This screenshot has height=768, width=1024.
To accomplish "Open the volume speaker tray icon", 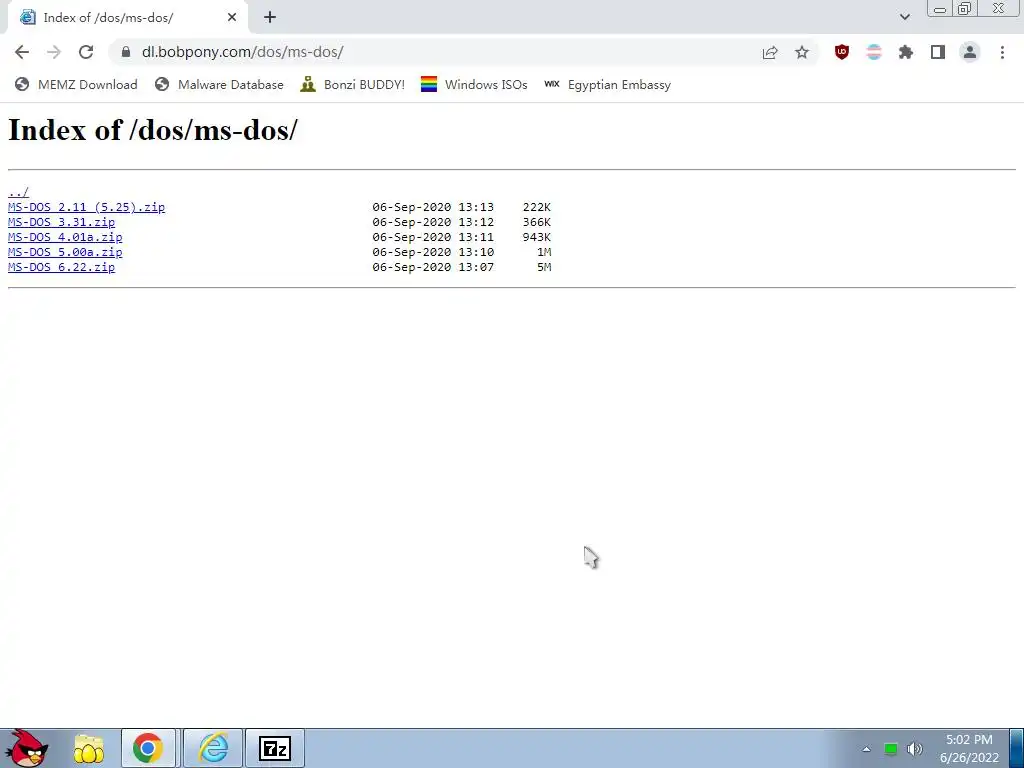I will pos(915,749).
